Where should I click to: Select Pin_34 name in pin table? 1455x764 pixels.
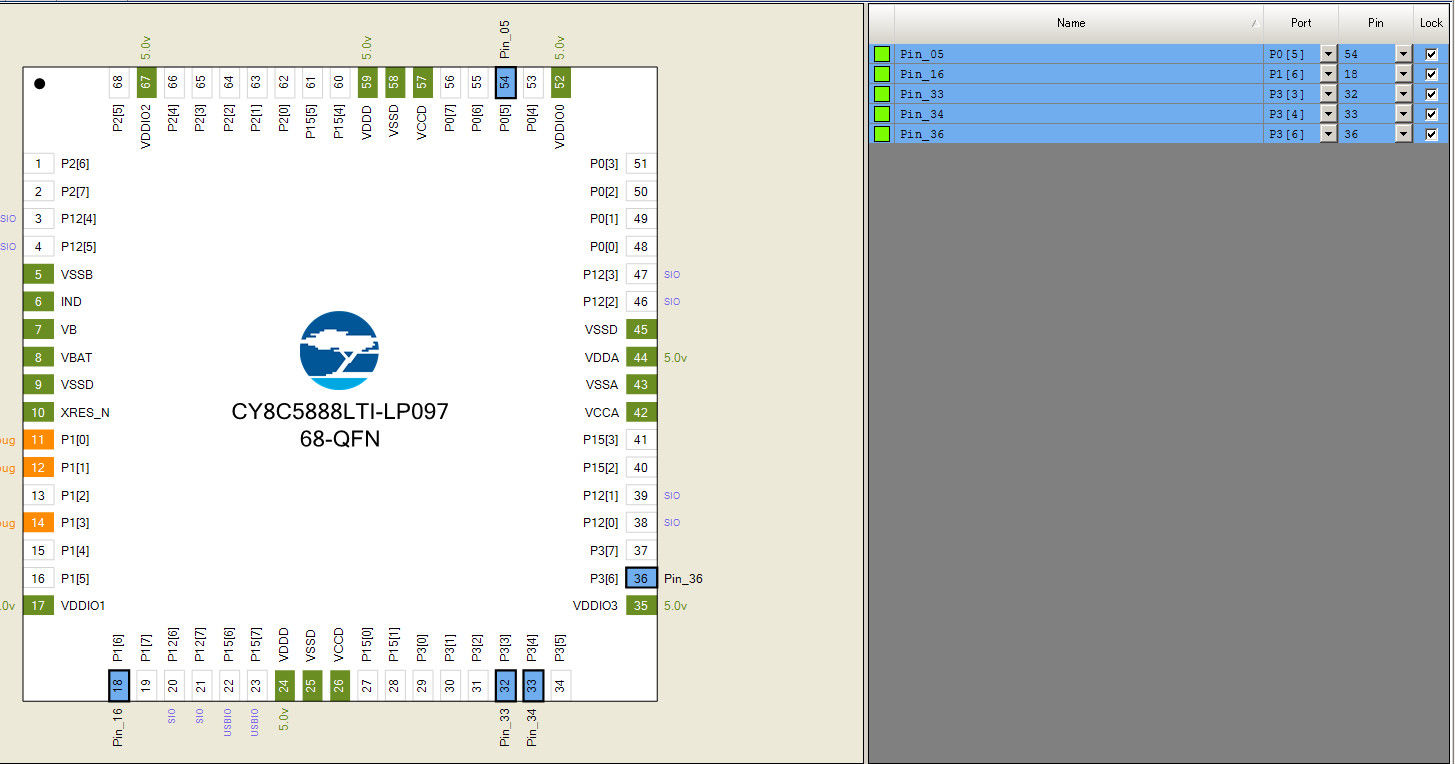[x=922, y=114]
